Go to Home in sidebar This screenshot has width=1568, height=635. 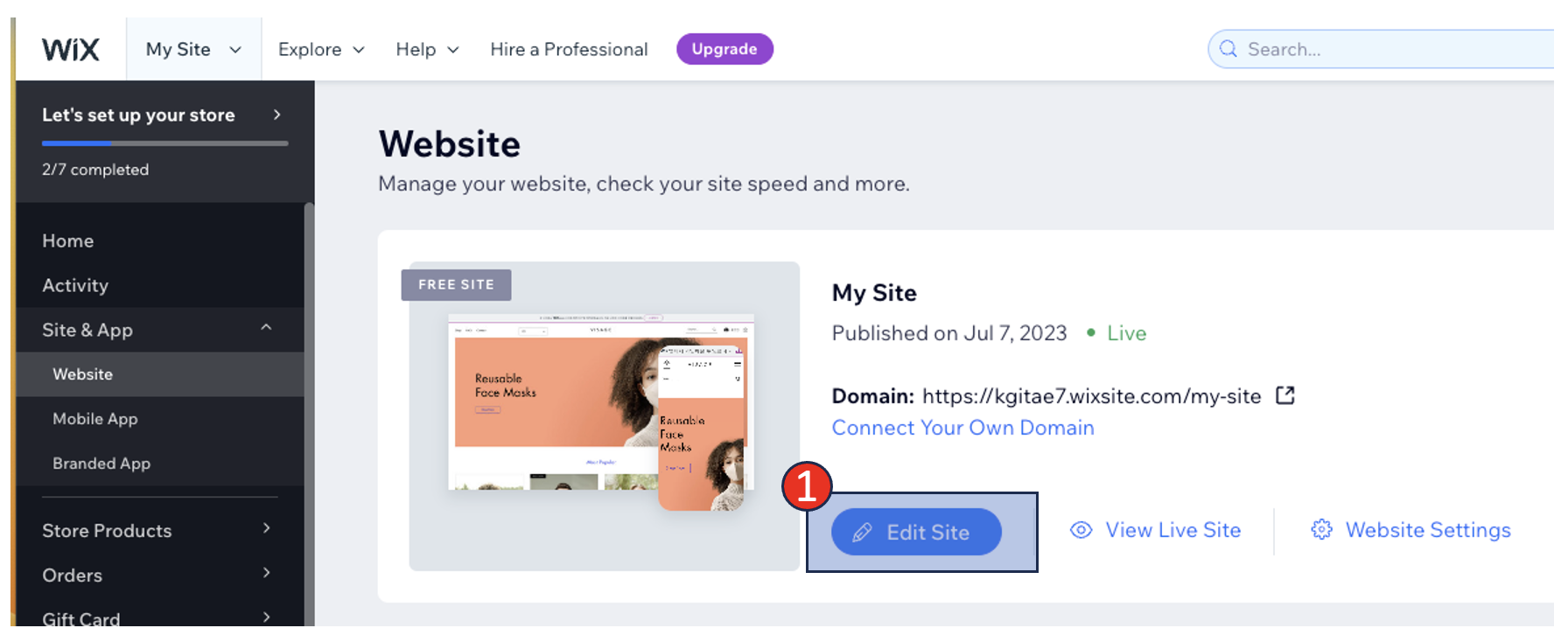pos(160,241)
